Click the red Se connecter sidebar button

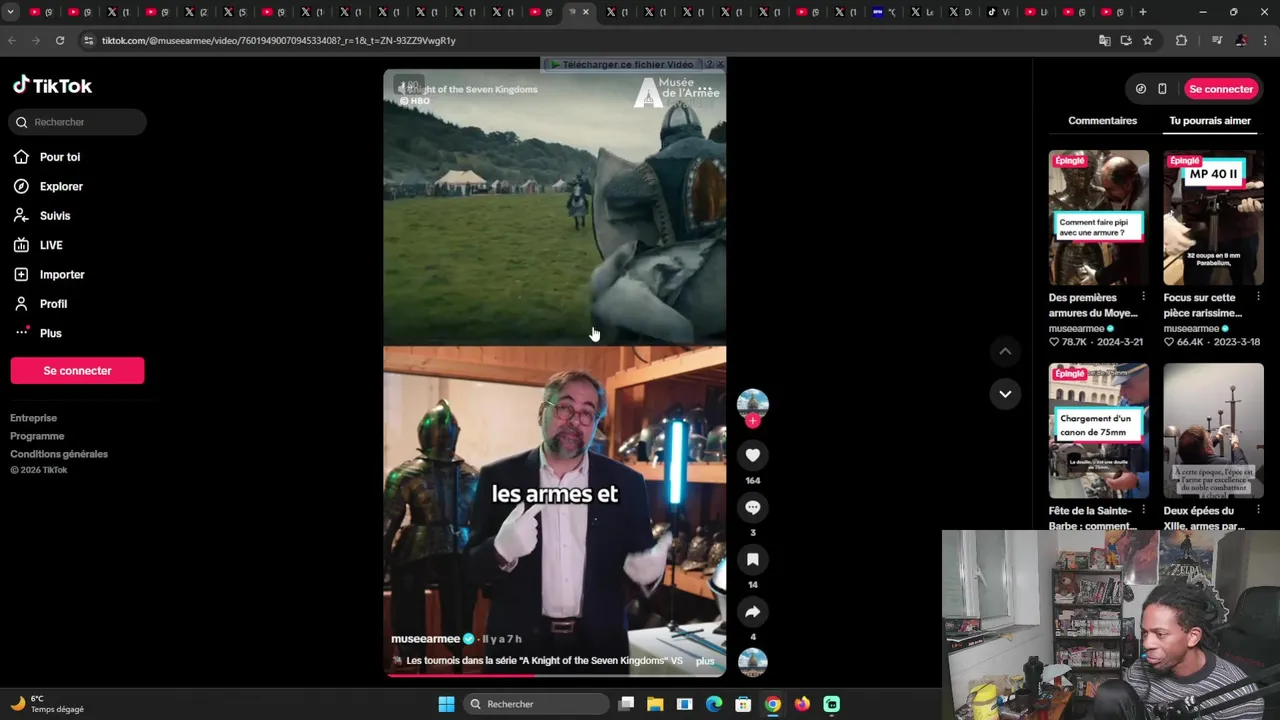pos(77,371)
